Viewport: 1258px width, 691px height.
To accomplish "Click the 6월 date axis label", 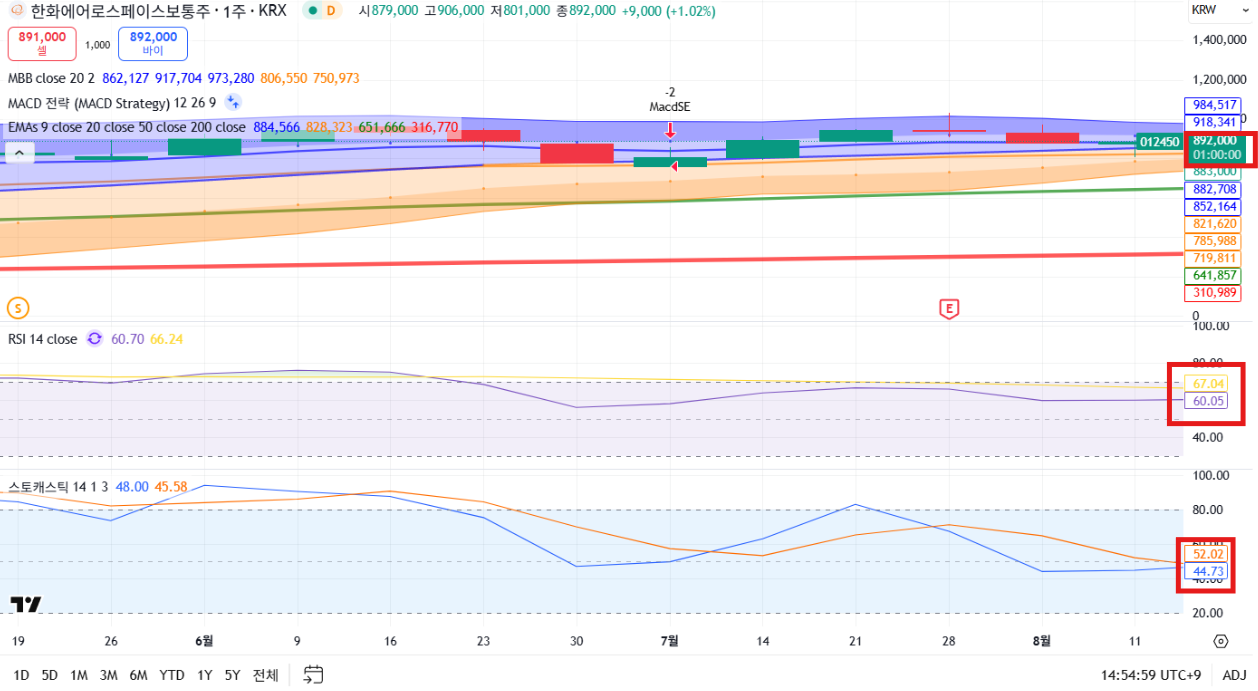I will click(x=204, y=641).
